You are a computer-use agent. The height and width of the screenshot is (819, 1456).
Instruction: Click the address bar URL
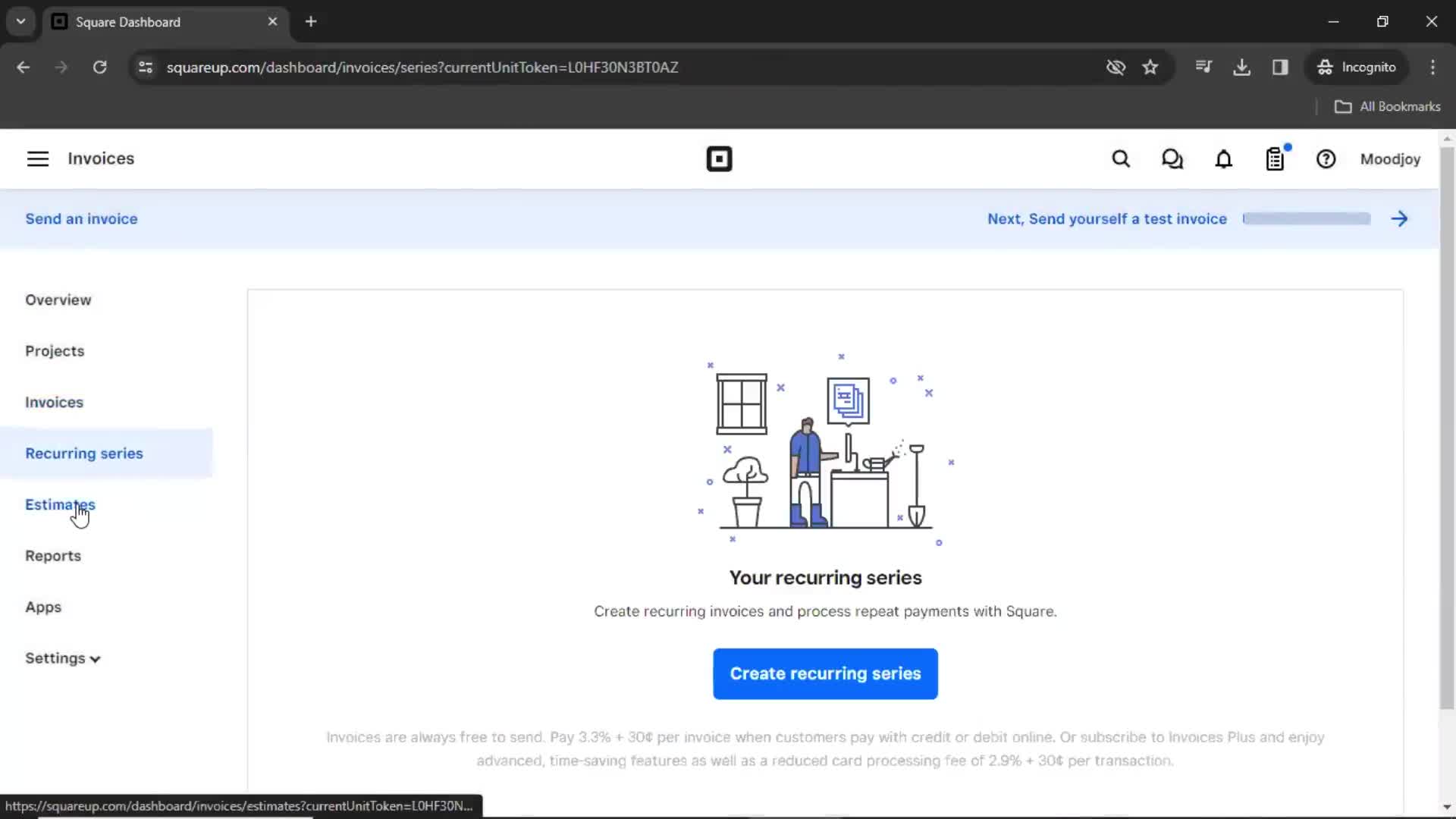tap(422, 67)
